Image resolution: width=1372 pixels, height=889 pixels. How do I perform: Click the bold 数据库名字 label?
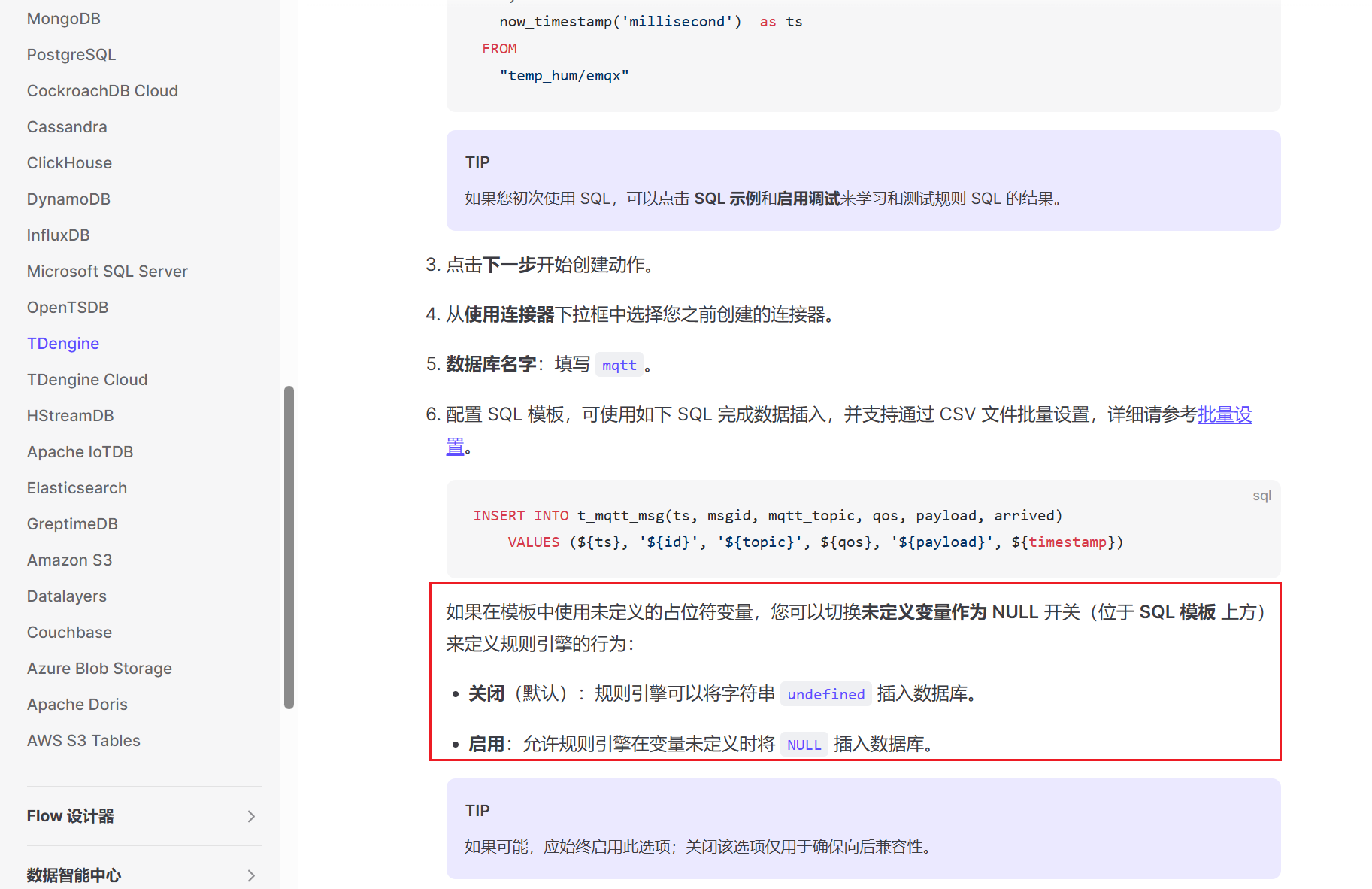tap(492, 364)
